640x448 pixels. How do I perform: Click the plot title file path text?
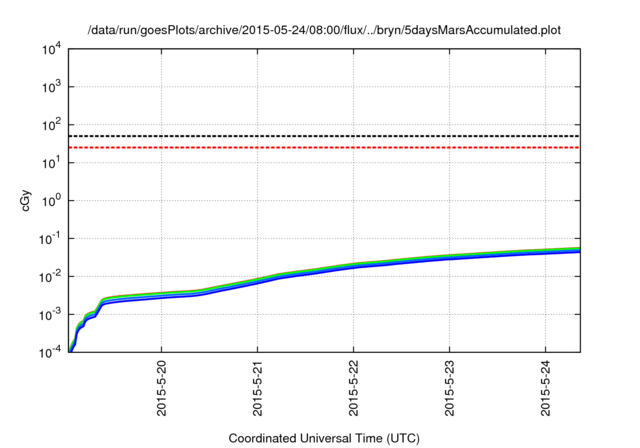pos(324,30)
